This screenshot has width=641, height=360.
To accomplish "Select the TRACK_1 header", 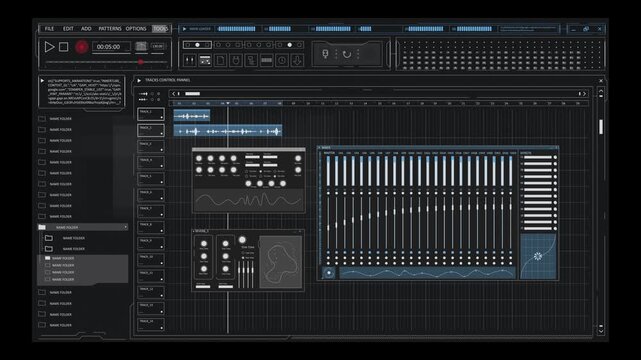I will (x=150, y=114).
